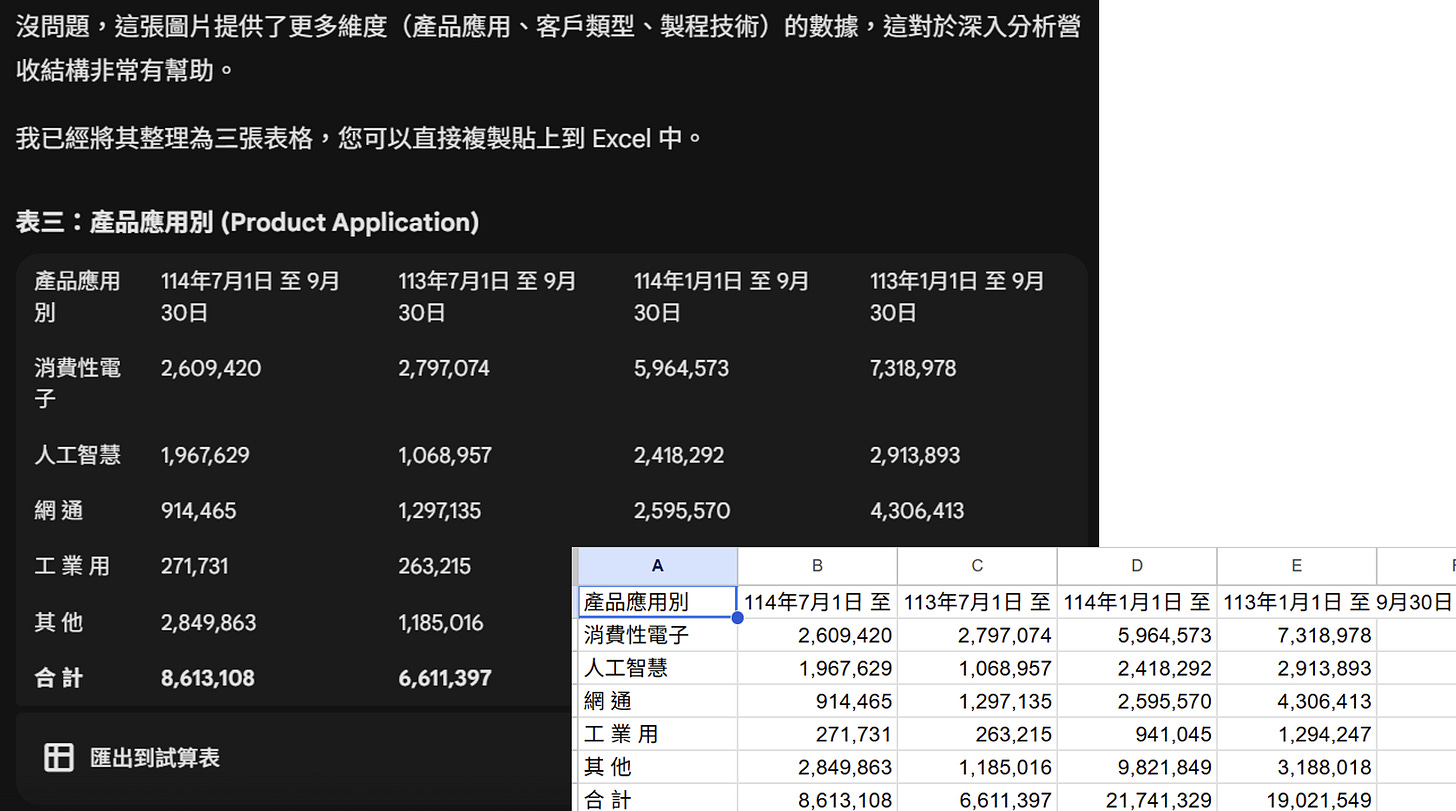Select spreadsheet cell 合 計 in column A
Viewport: 1456px width, 811px height.
click(657, 798)
